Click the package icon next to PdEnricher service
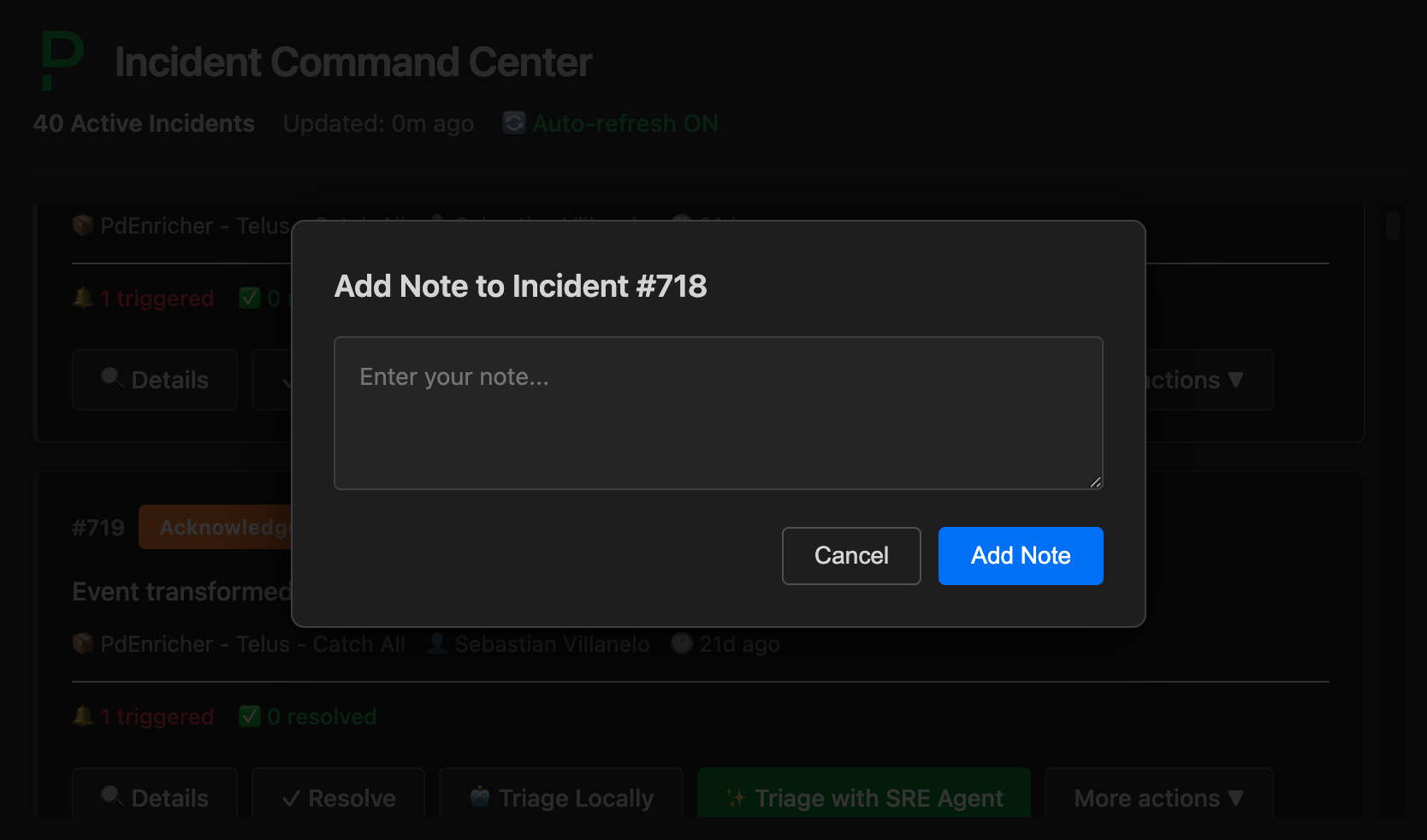The width and height of the screenshot is (1427, 840). click(x=82, y=644)
